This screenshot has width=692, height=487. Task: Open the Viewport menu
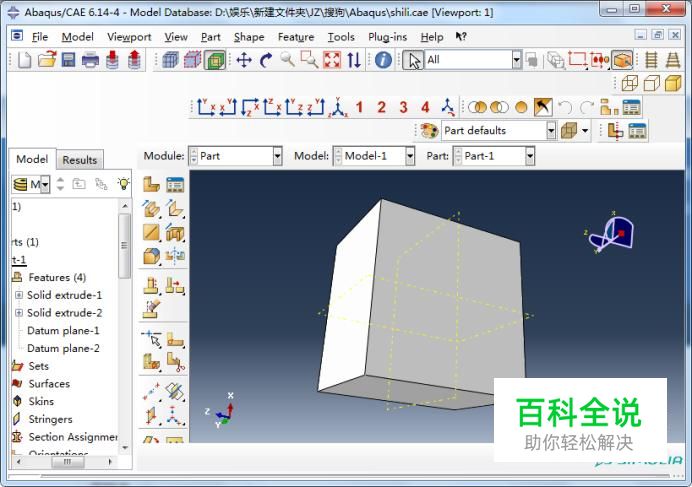[129, 37]
